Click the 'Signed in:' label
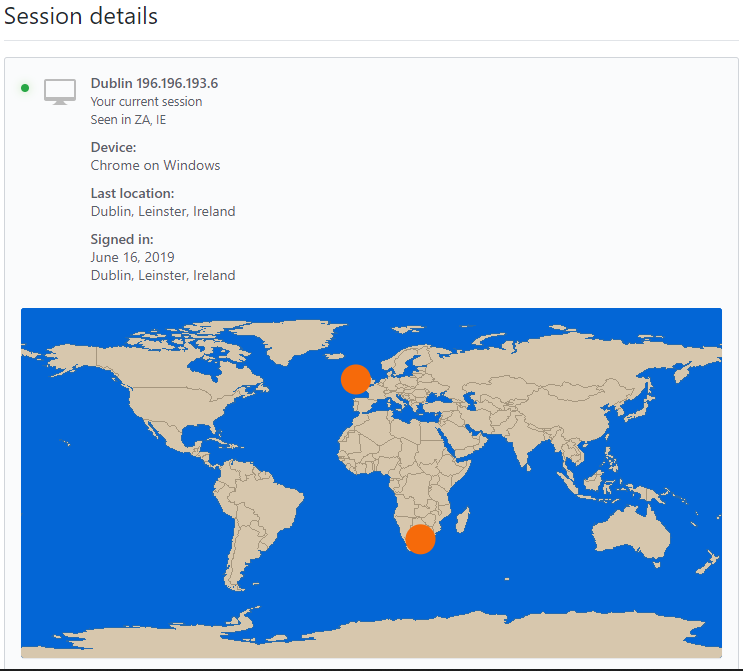The width and height of the screenshot is (743, 671). pos(122,239)
